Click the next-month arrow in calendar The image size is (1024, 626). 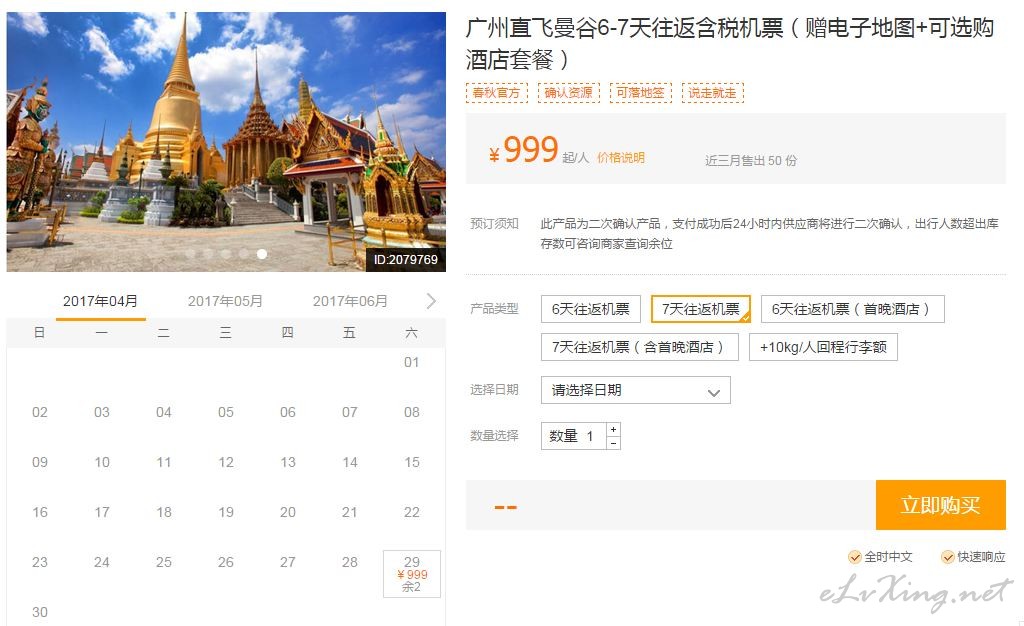pos(430,301)
